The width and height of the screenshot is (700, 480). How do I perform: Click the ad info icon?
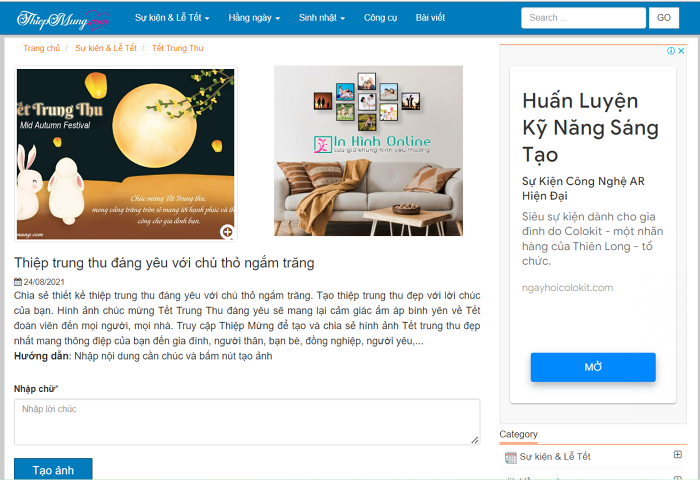pos(671,51)
